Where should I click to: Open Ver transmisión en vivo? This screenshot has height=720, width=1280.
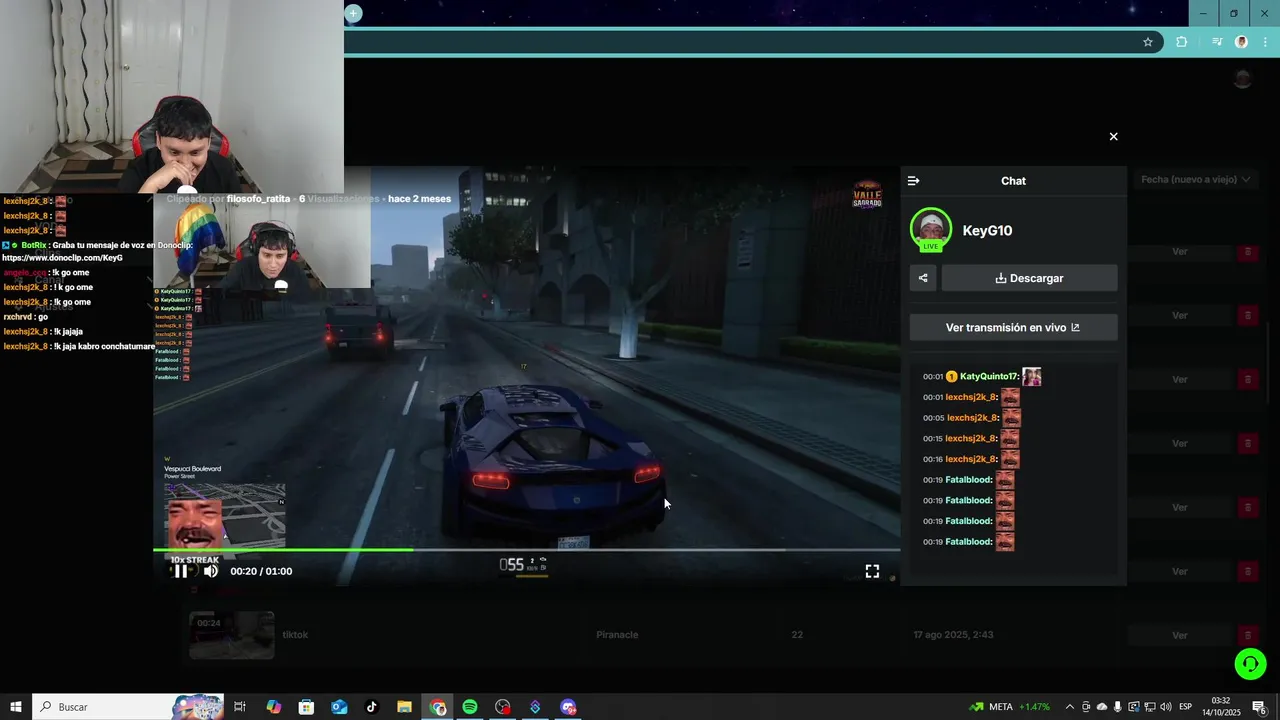coord(1013,327)
